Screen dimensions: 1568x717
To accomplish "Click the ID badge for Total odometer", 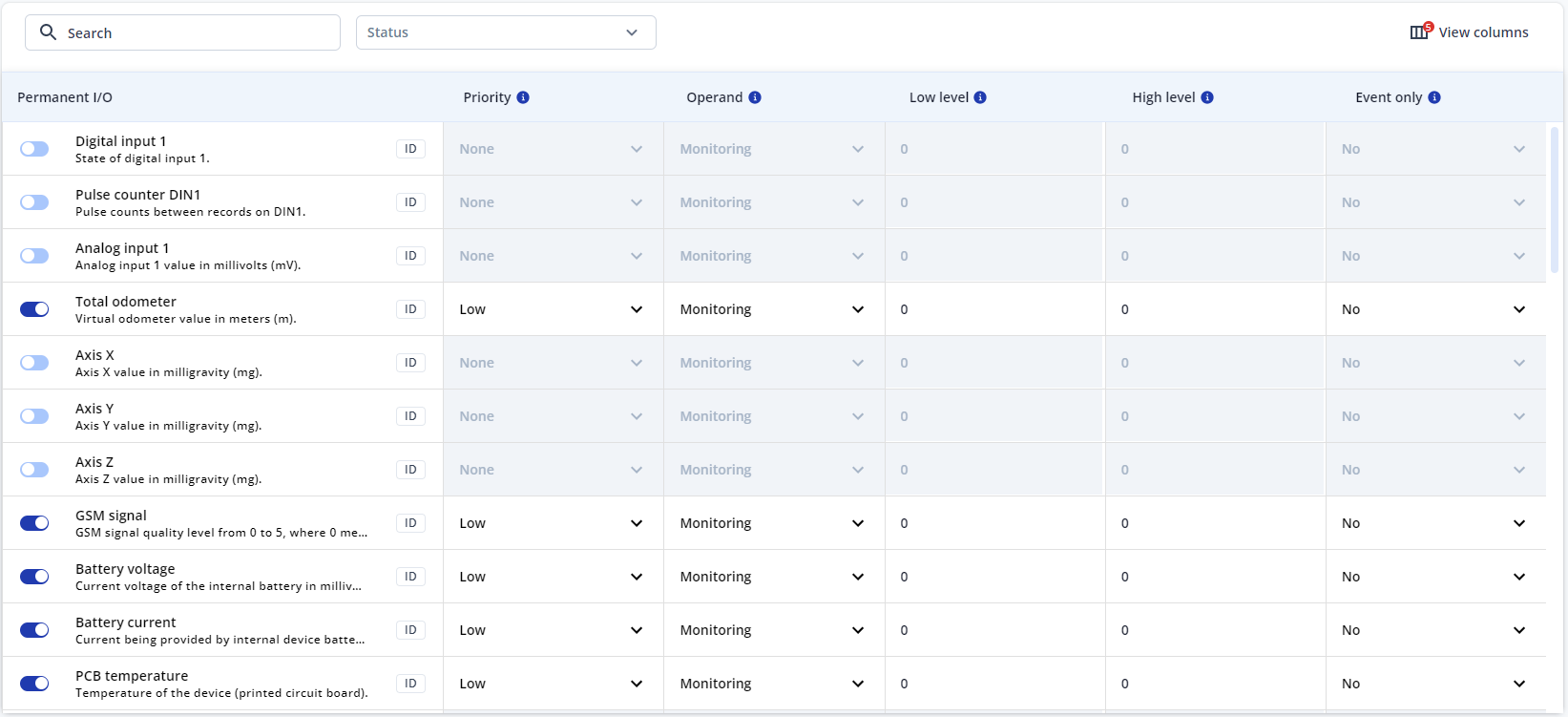I will [410, 309].
